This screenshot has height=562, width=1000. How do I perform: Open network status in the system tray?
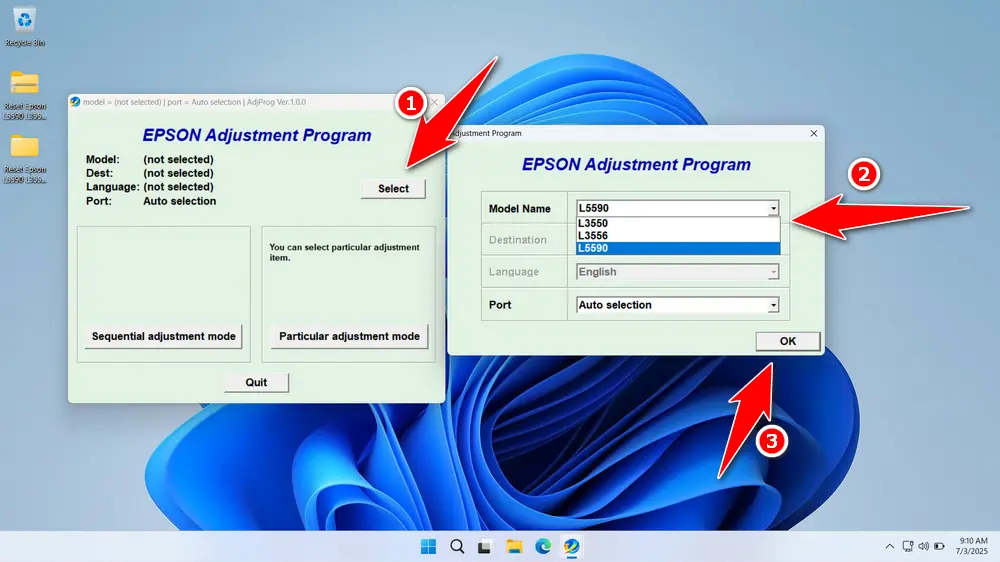pyautogui.click(x=908, y=547)
